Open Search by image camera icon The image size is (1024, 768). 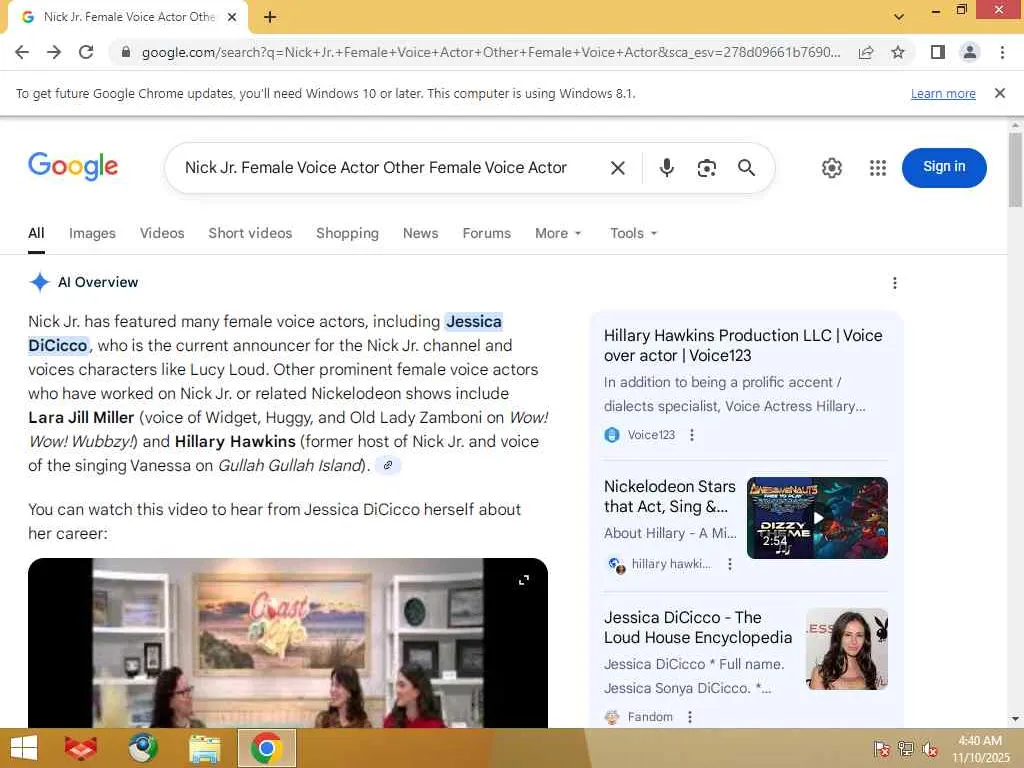[707, 168]
